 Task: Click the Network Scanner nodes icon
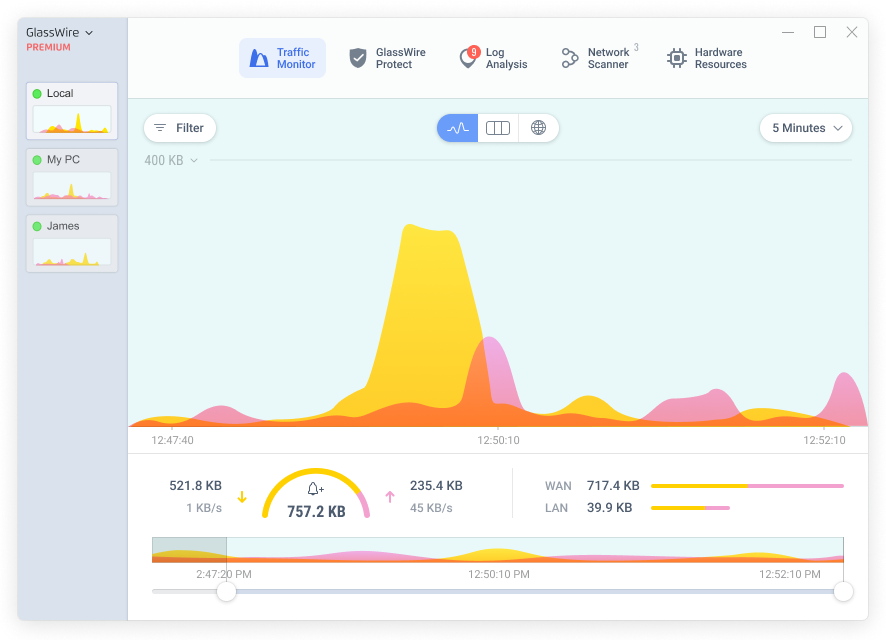click(x=570, y=58)
